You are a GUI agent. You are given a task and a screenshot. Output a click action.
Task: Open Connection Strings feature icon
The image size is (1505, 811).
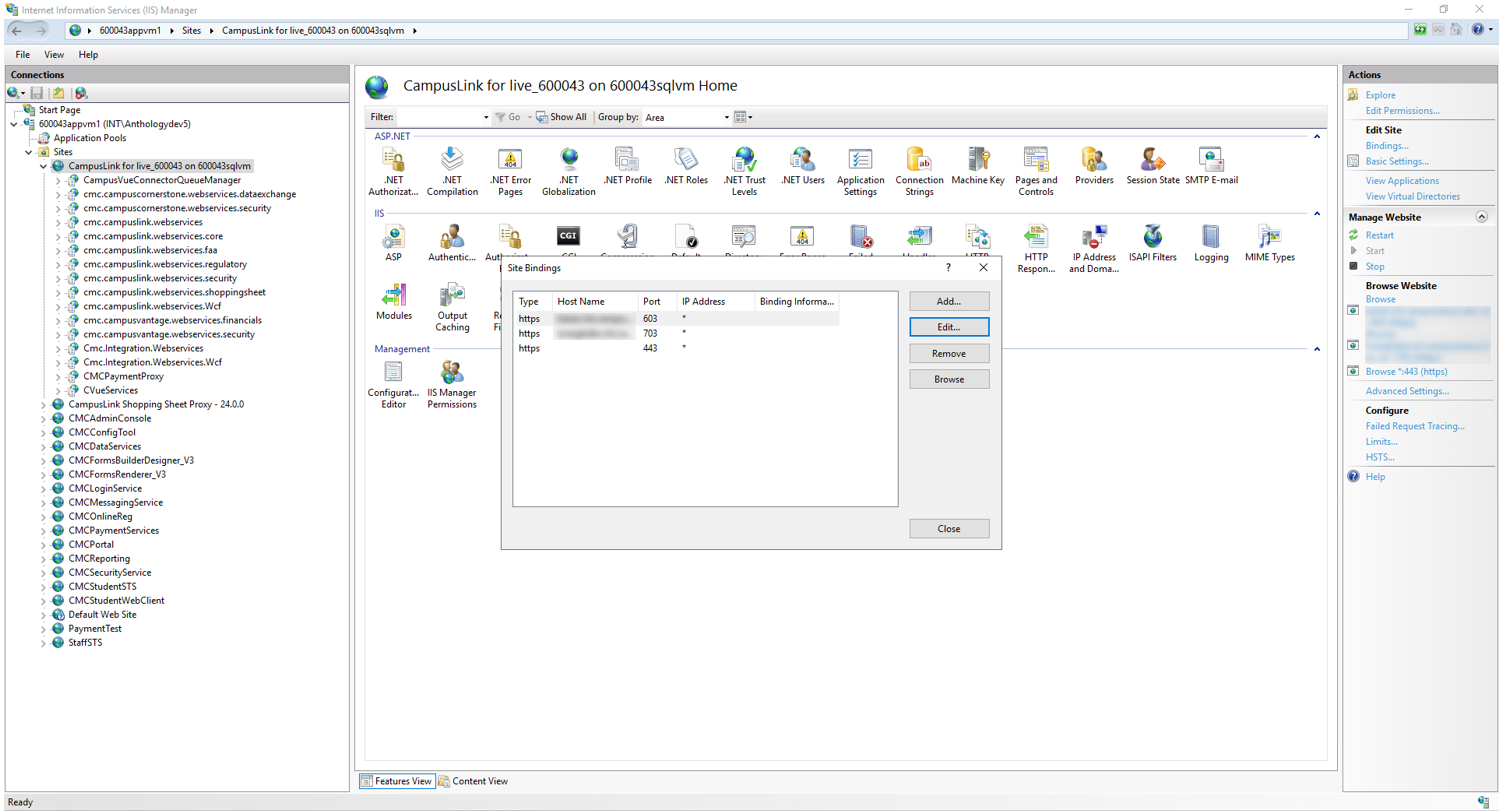[x=919, y=171]
